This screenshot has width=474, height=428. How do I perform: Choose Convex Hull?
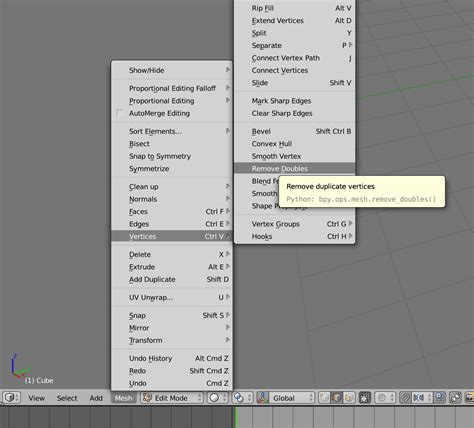coord(295,144)
